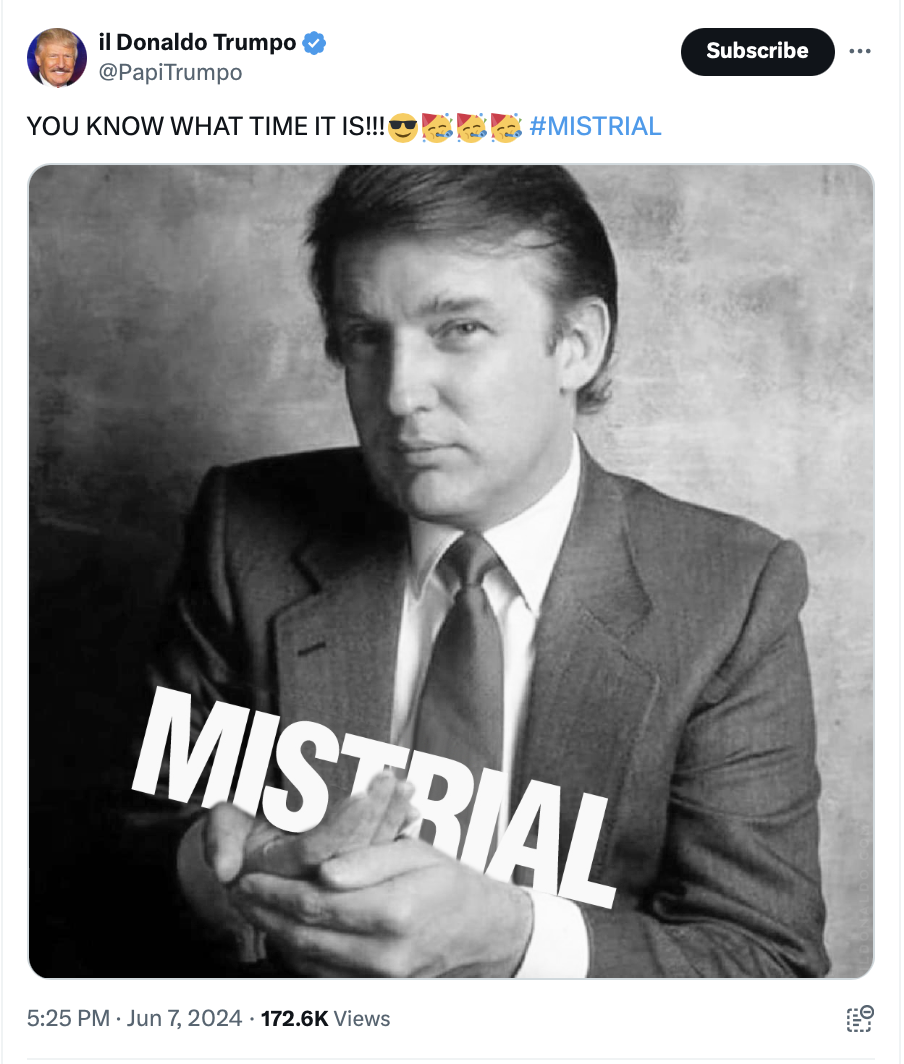Open the post analytics icon
This screenshot has width=904, height=1064.
point(859,1019)
